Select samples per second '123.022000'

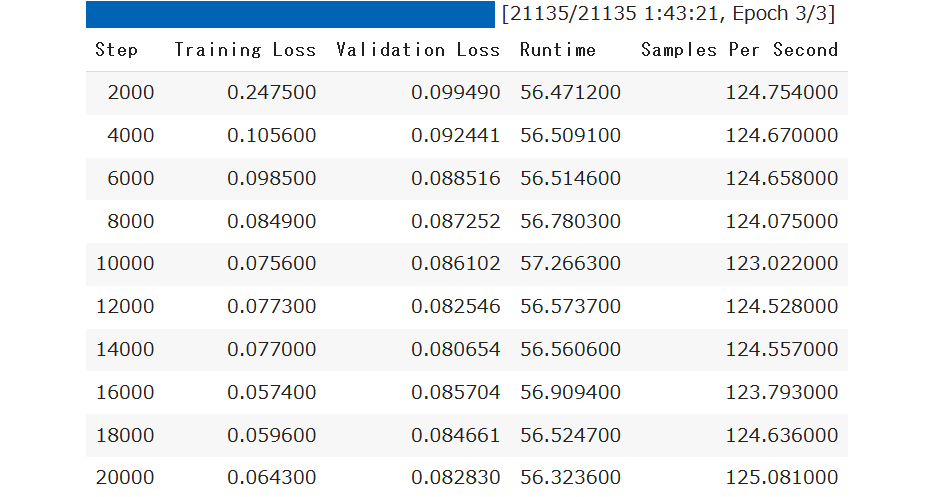tap(782, 264)
